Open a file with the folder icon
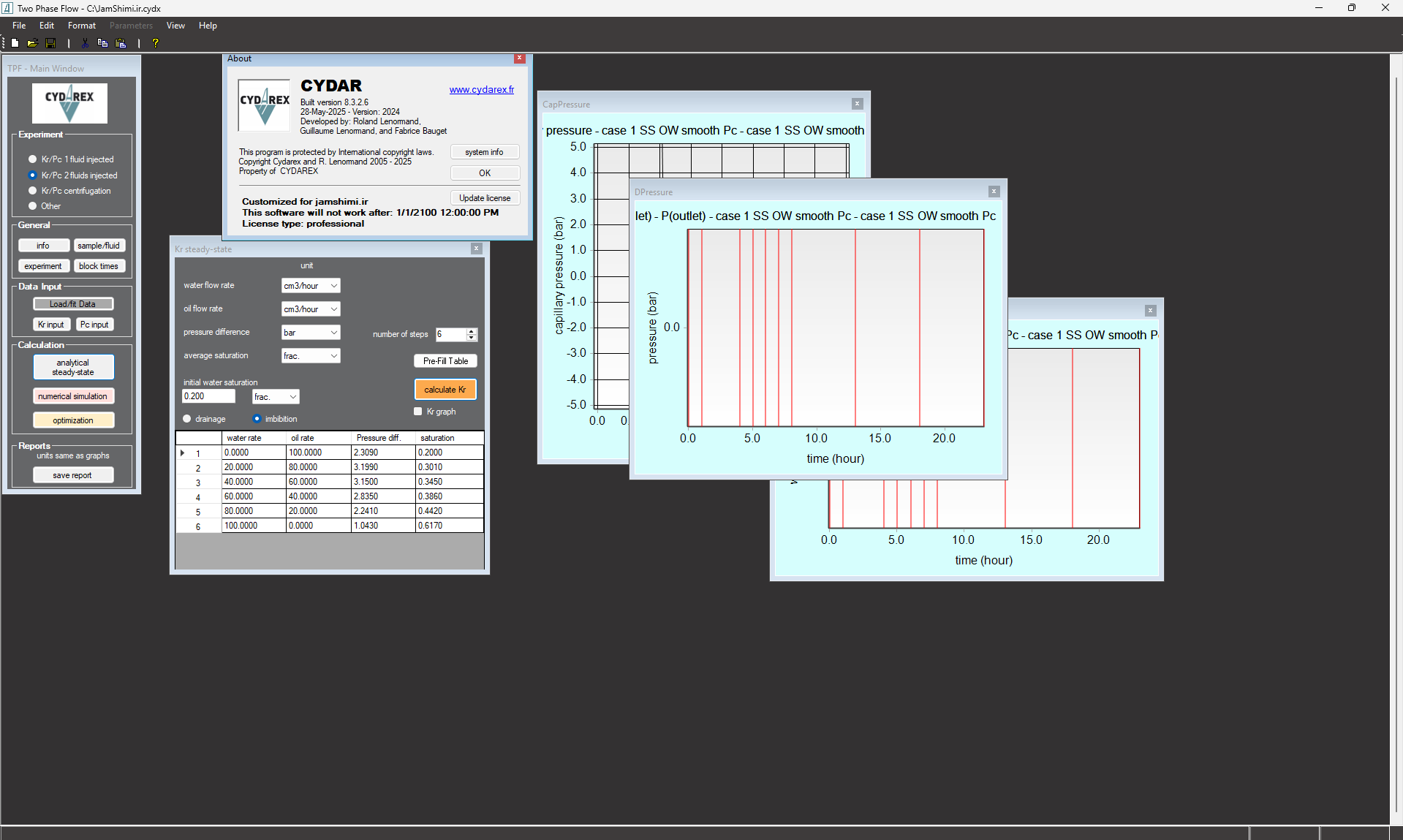This screenshot has height=840, width=1403. tap(32, 43)
